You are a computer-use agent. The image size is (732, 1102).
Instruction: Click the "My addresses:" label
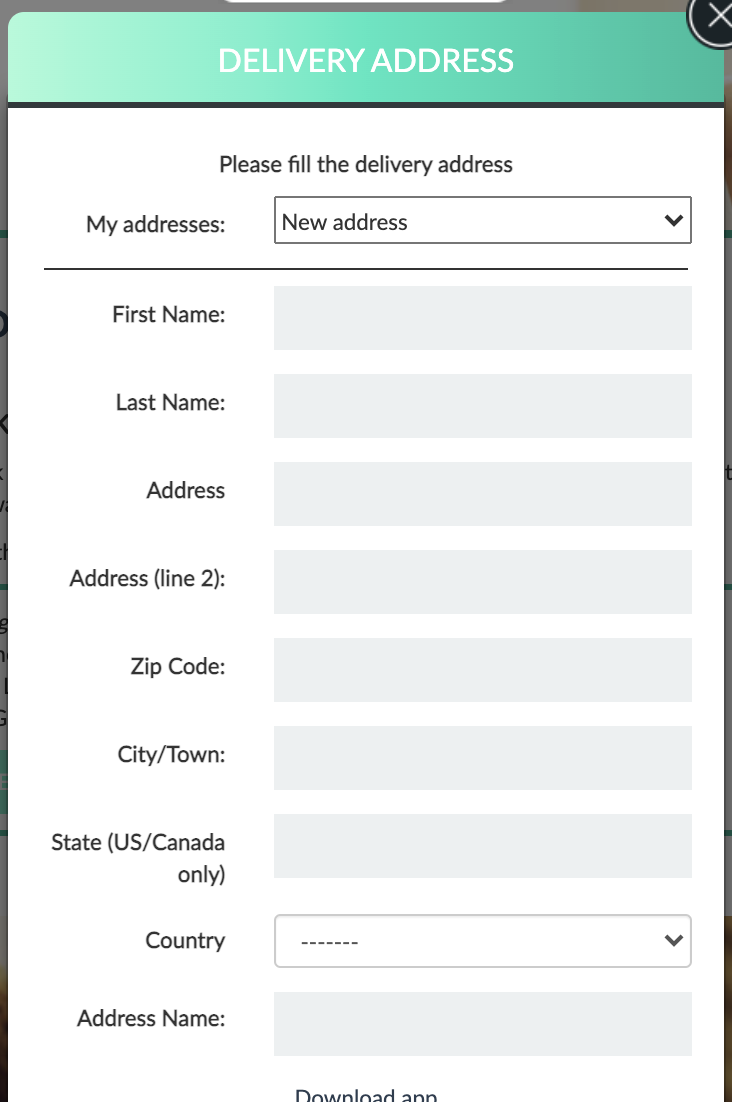point(155,224)
